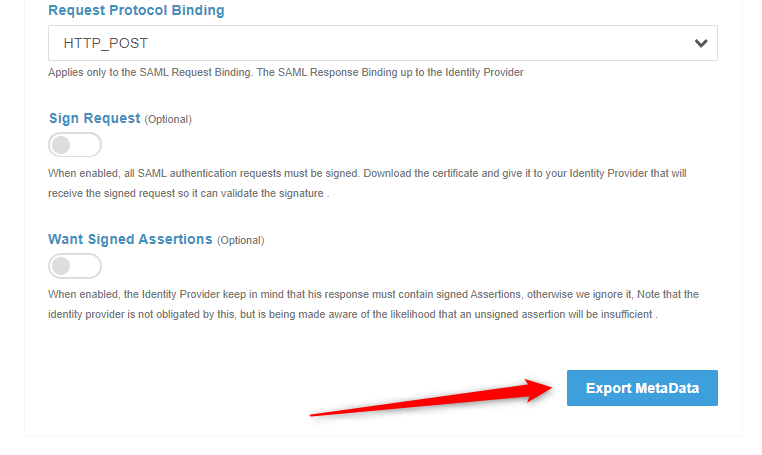The width and height of the screenshot is (762, 455).
Task: Click the knob of Want Signed Assertions switch
Action: [62, 266]
